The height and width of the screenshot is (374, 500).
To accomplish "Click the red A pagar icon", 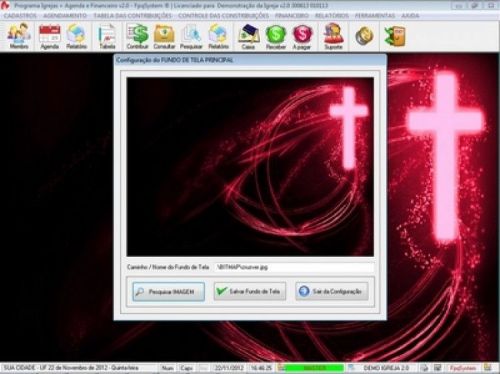I will point(302,36).
